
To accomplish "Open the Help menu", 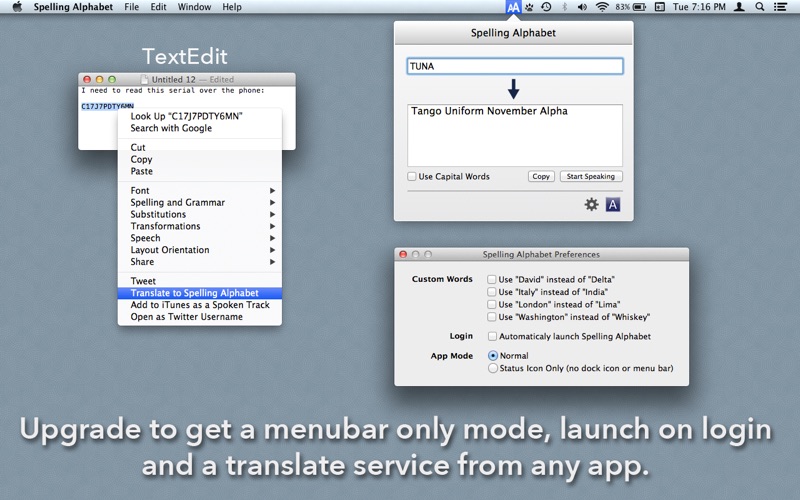I will tap(232, 7).
